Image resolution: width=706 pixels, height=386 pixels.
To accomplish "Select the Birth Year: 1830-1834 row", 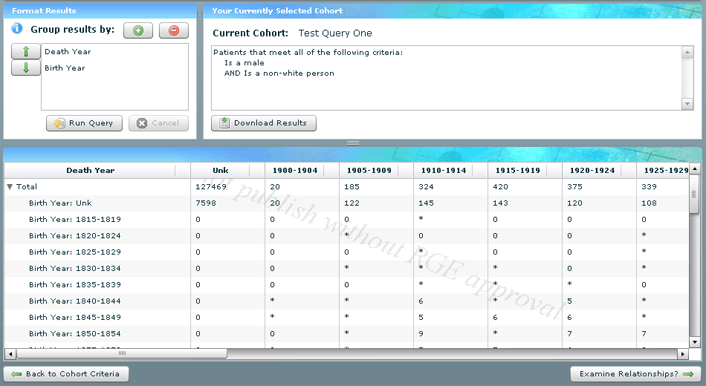I will pos(347,268).
